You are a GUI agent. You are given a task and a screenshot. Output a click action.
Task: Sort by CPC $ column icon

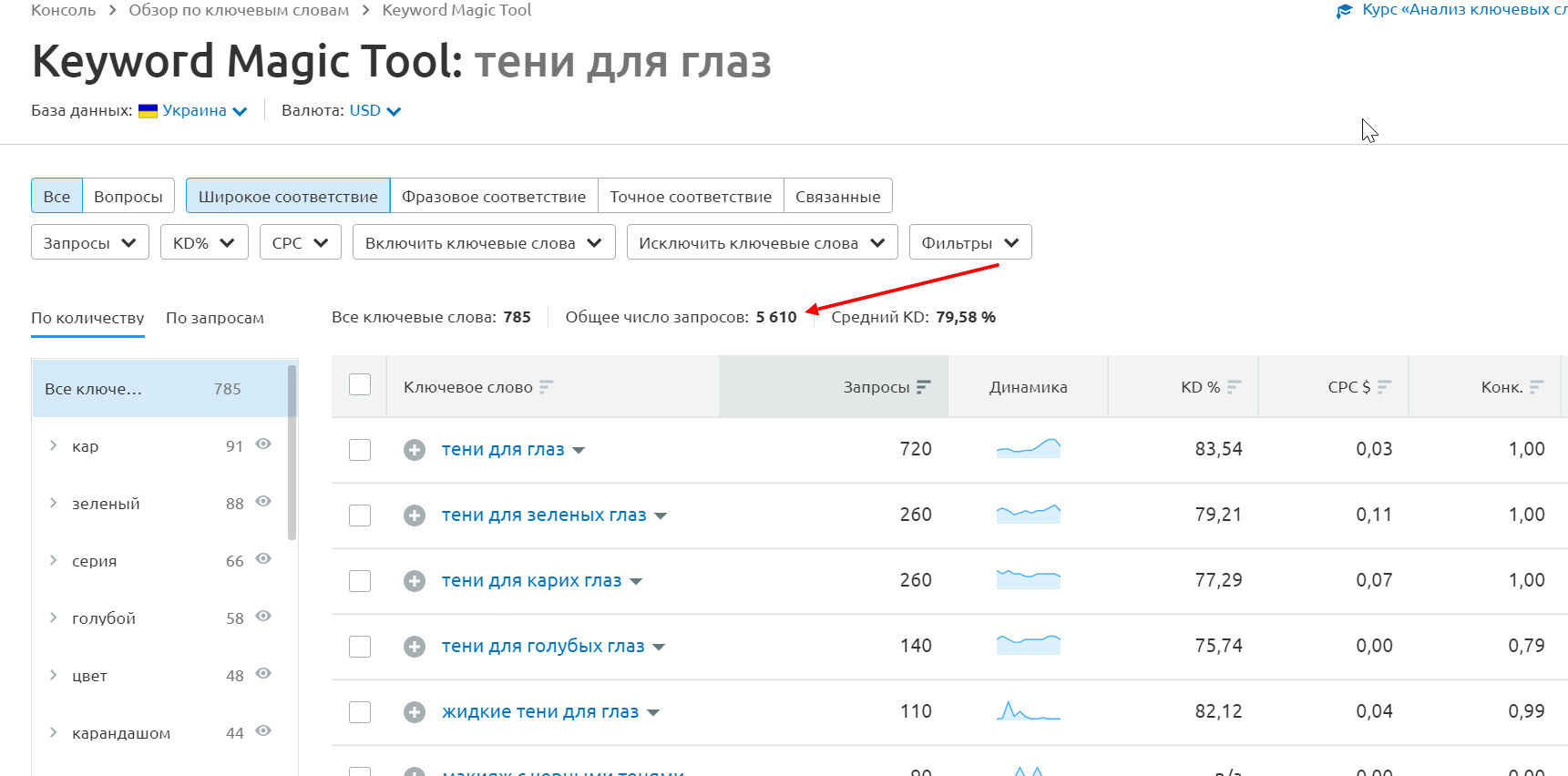[1384, 387]
